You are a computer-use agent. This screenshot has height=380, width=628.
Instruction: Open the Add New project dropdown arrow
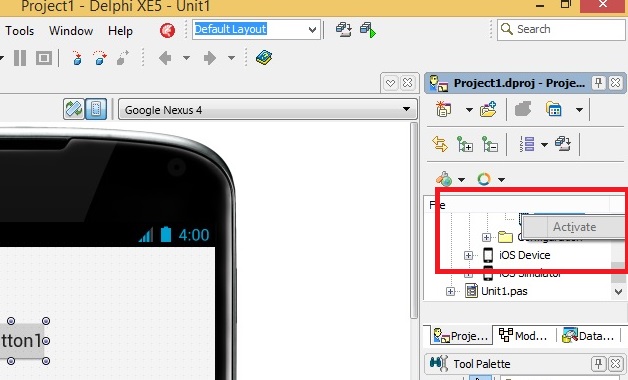point(469,109)
